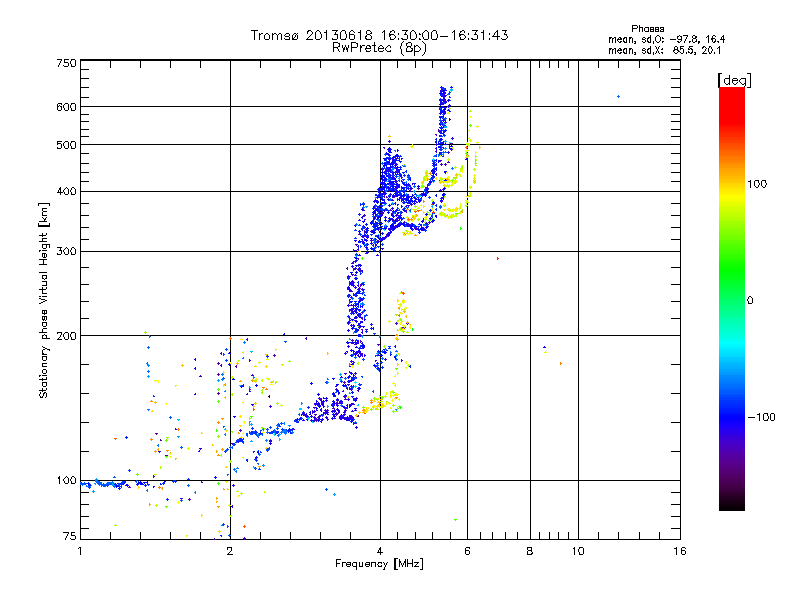Click the 'Frequency [MHz]' axis label
Screen dimensions: 800x600
coord(379,564)
